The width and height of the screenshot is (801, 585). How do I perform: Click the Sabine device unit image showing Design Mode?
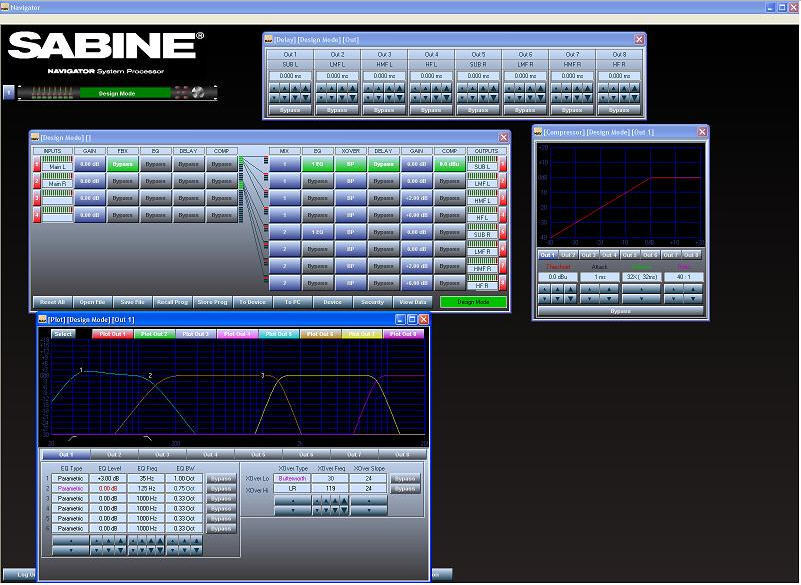click(117, 93)
